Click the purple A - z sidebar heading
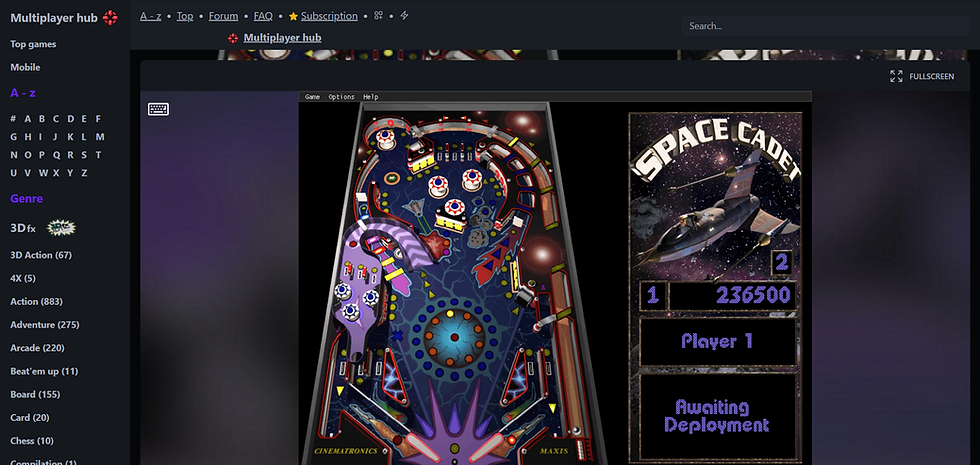Image resolution: width=980 pixels, height=465 pixels. (22, 93)
